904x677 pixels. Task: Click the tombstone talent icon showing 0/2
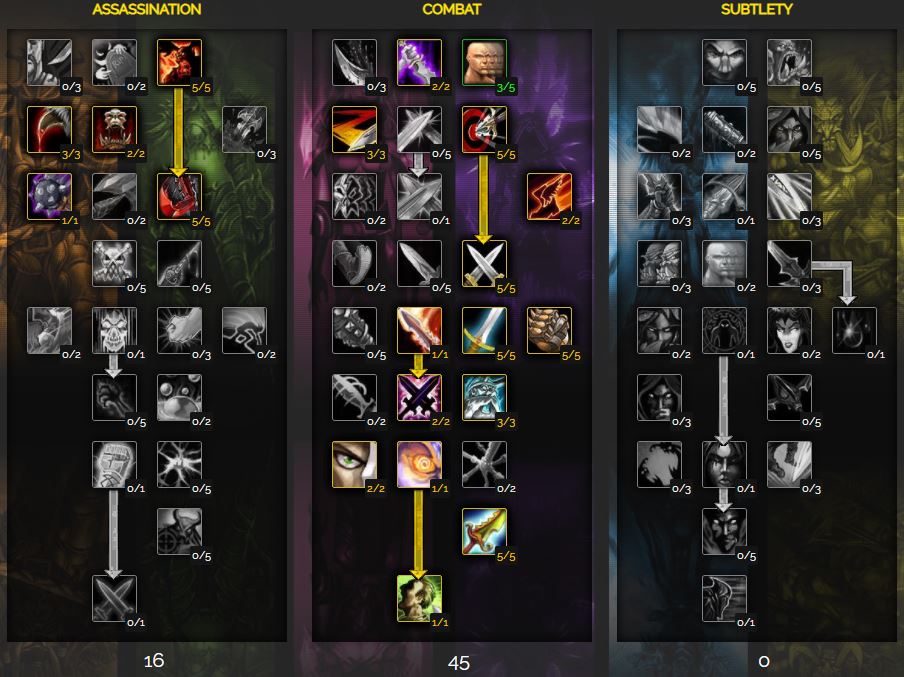[x=114, y=62]
